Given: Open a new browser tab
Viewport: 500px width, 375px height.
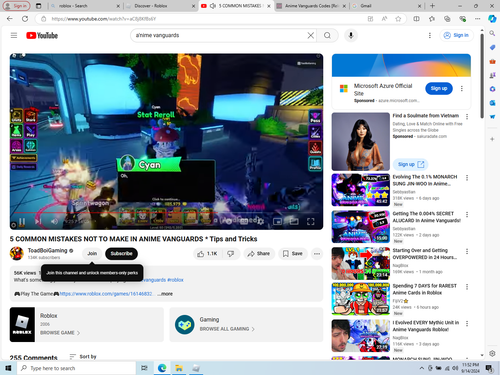Looking at the screenshot, I should tap(432, 6).
